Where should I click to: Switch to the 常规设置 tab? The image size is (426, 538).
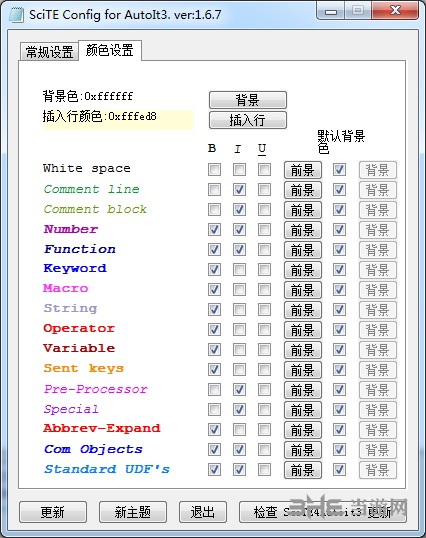(x=49, y=52)
